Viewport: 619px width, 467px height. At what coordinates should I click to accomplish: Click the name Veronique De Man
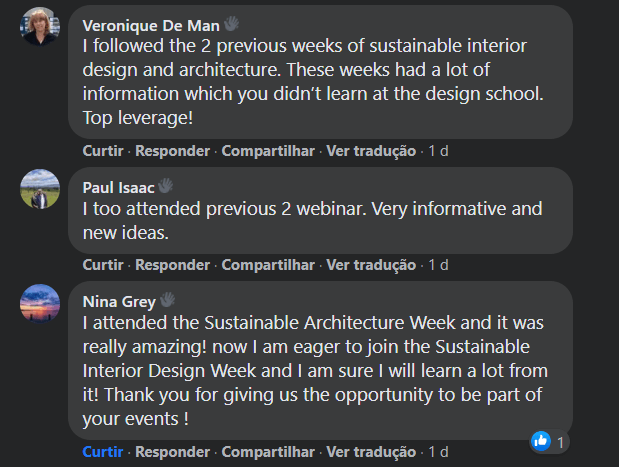(x=150, y=24)
